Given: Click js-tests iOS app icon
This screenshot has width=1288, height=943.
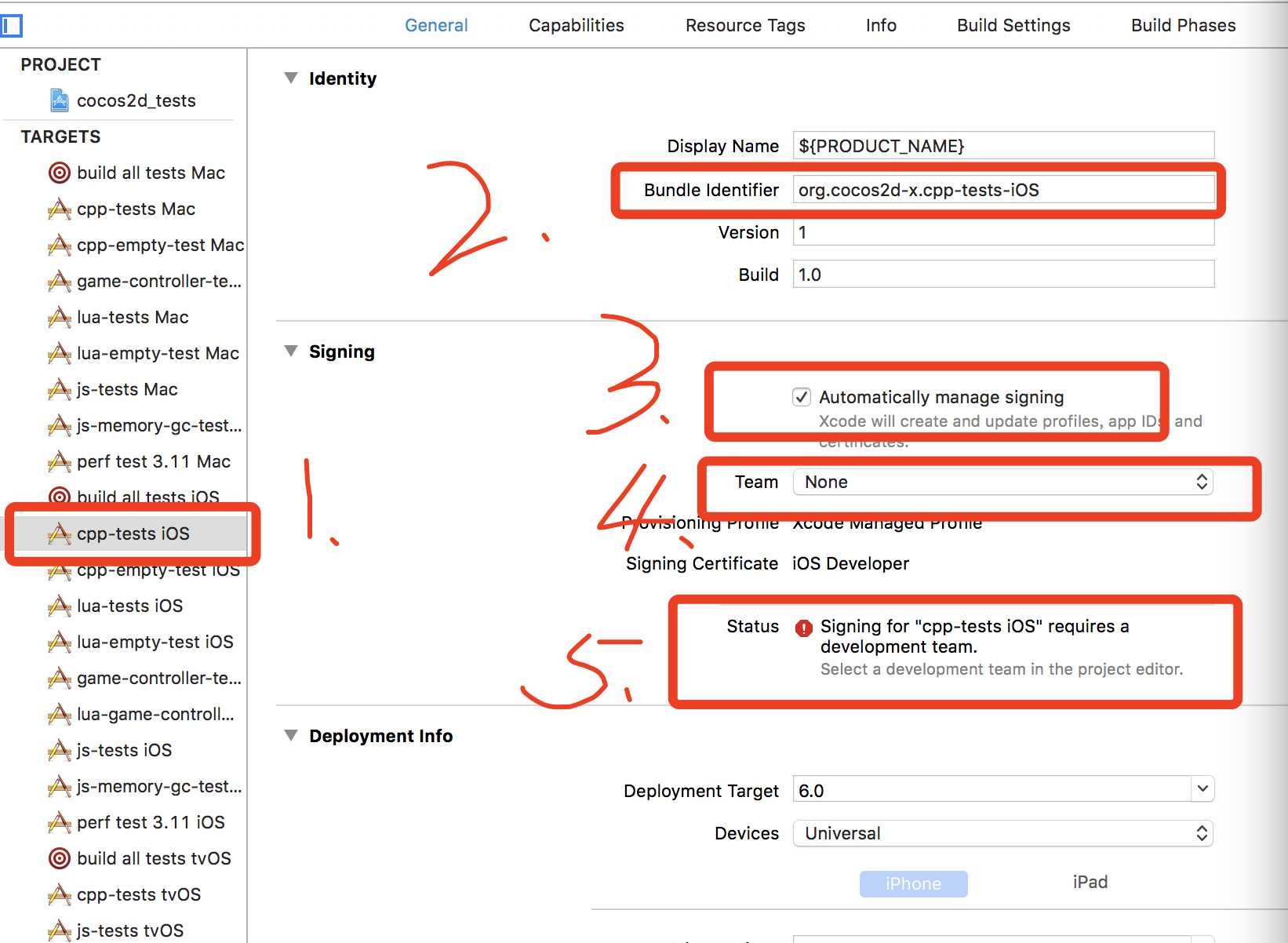Looking at the screenshot, I should (59, 750).
